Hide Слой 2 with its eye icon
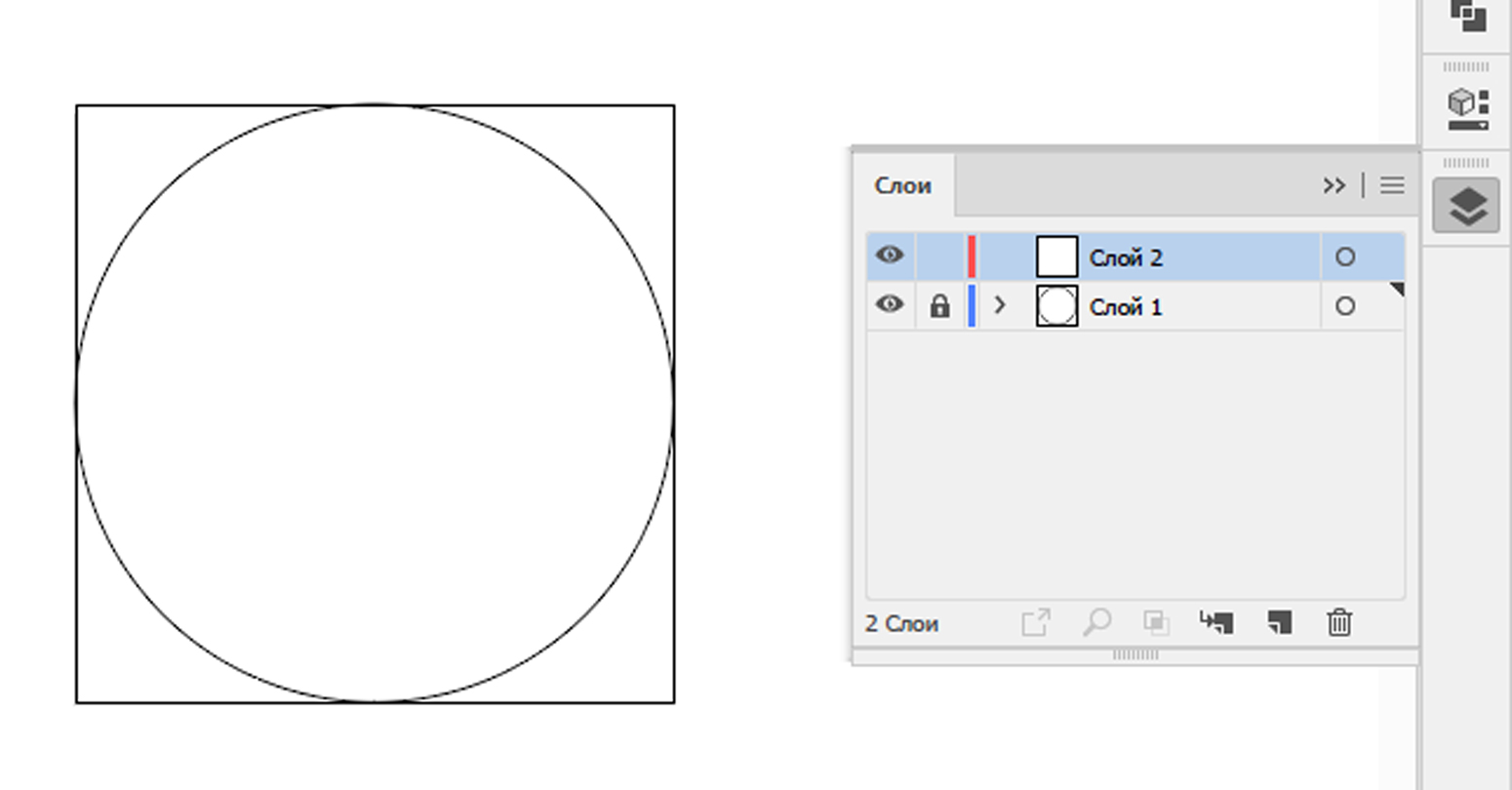 pos(889,256)
